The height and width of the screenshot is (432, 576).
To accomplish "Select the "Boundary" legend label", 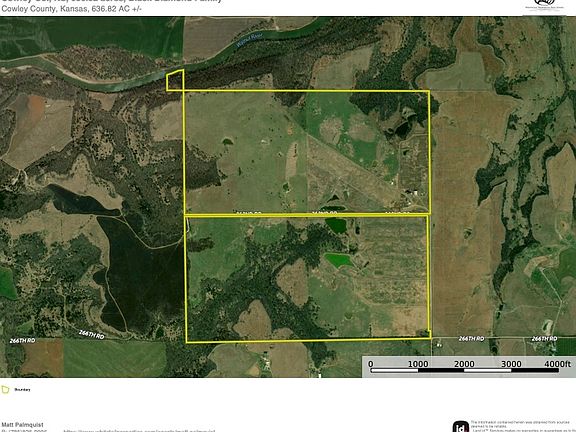I will click(x=22, y=389).
